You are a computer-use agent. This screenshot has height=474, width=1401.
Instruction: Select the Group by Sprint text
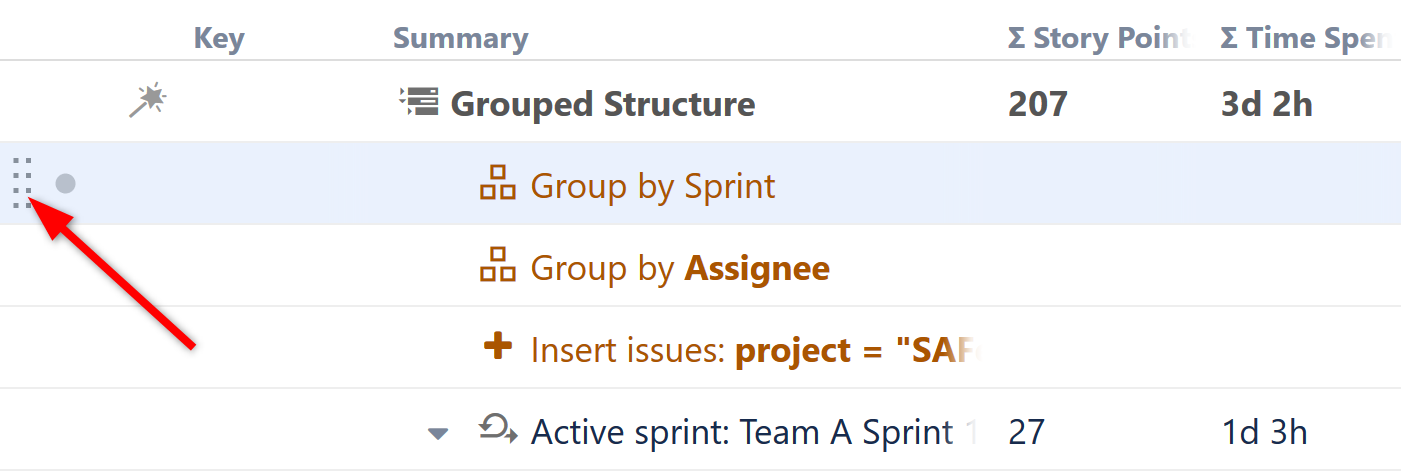pyautogui.click(x=653, y=186)
